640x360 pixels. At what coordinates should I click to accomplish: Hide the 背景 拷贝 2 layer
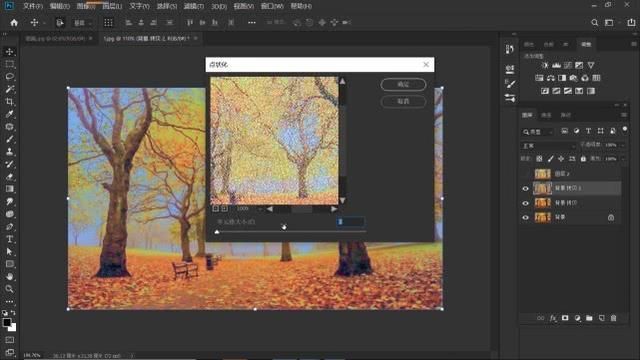[x=525, y=188]
